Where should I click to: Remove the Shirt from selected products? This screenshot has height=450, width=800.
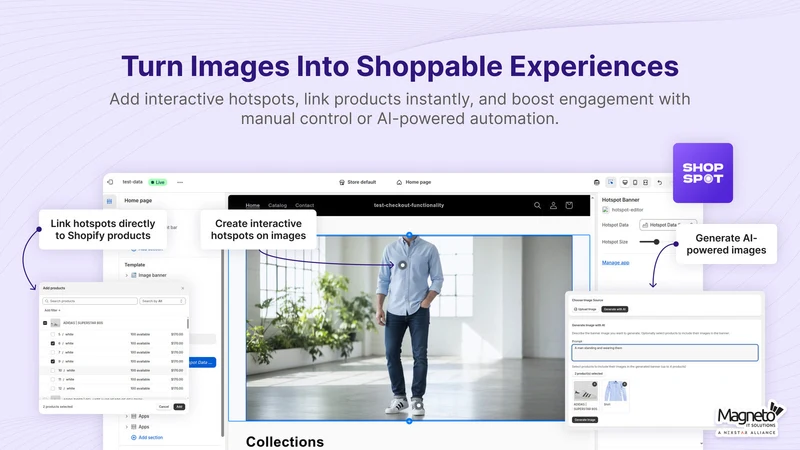coord(624,384)
